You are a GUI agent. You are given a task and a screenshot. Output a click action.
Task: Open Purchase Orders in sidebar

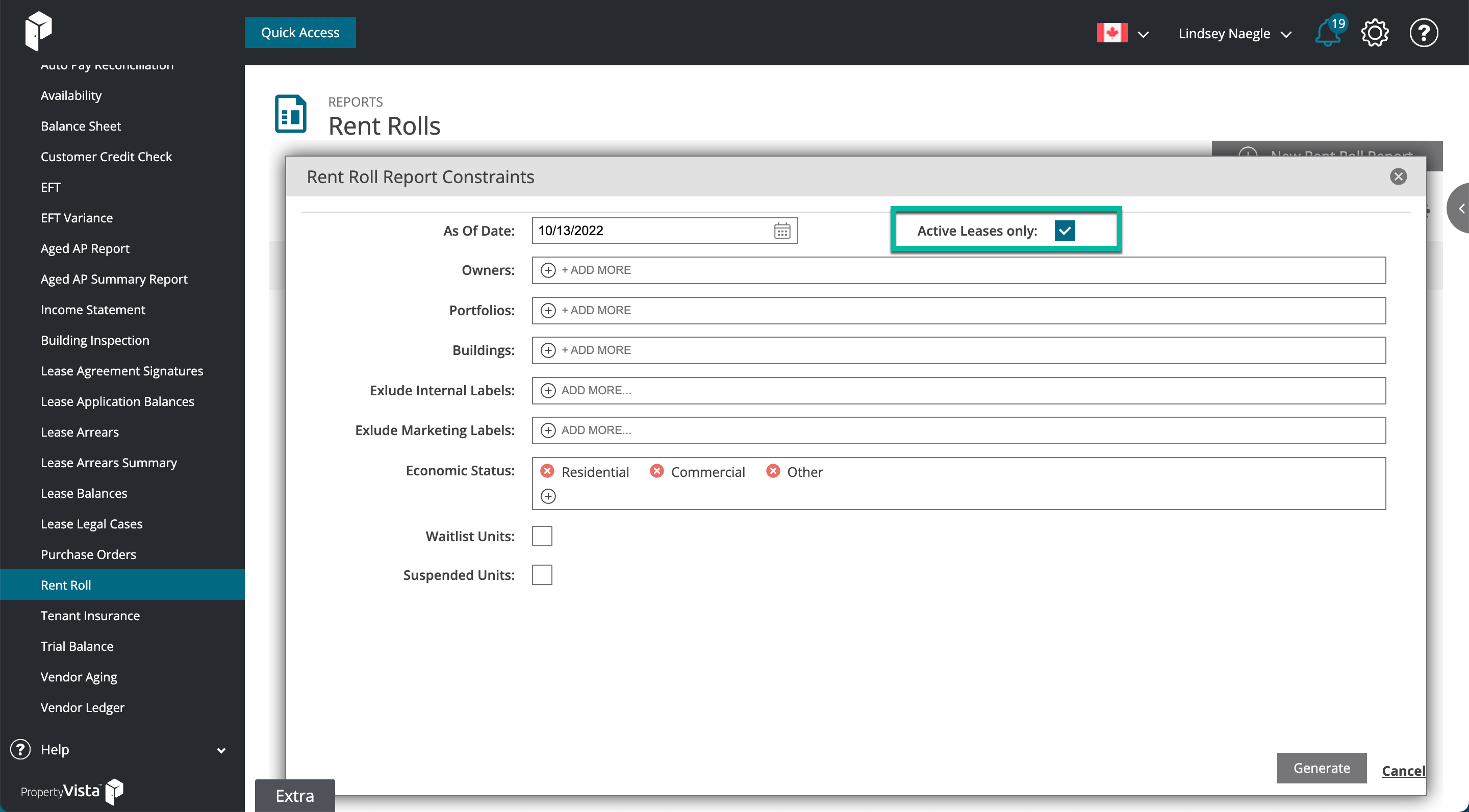tap(88, 554)
